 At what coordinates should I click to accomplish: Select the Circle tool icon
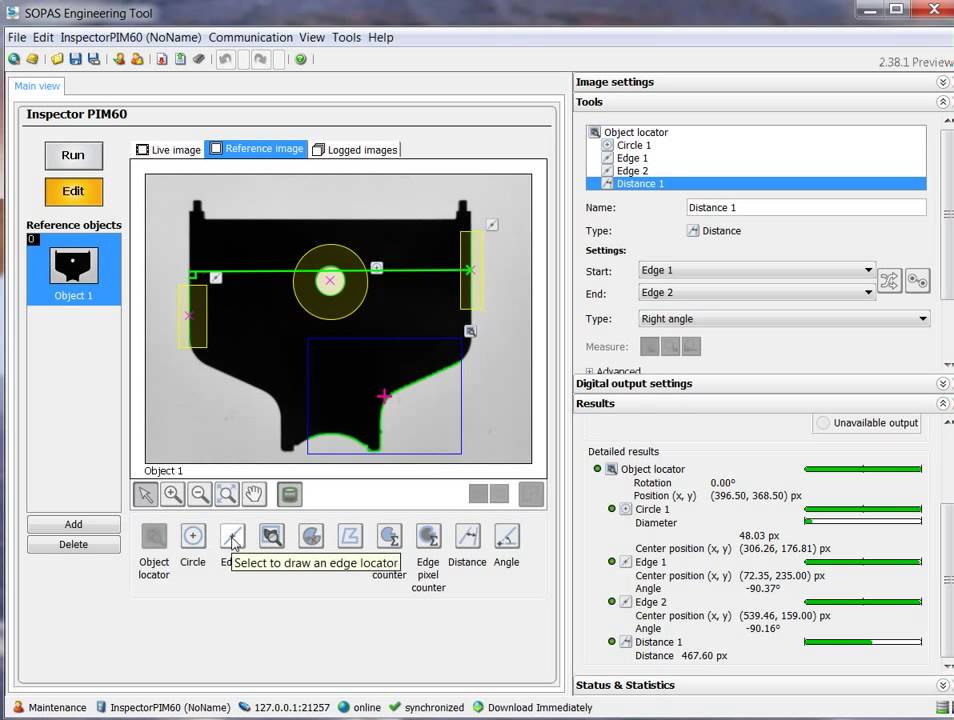(193, 536)
